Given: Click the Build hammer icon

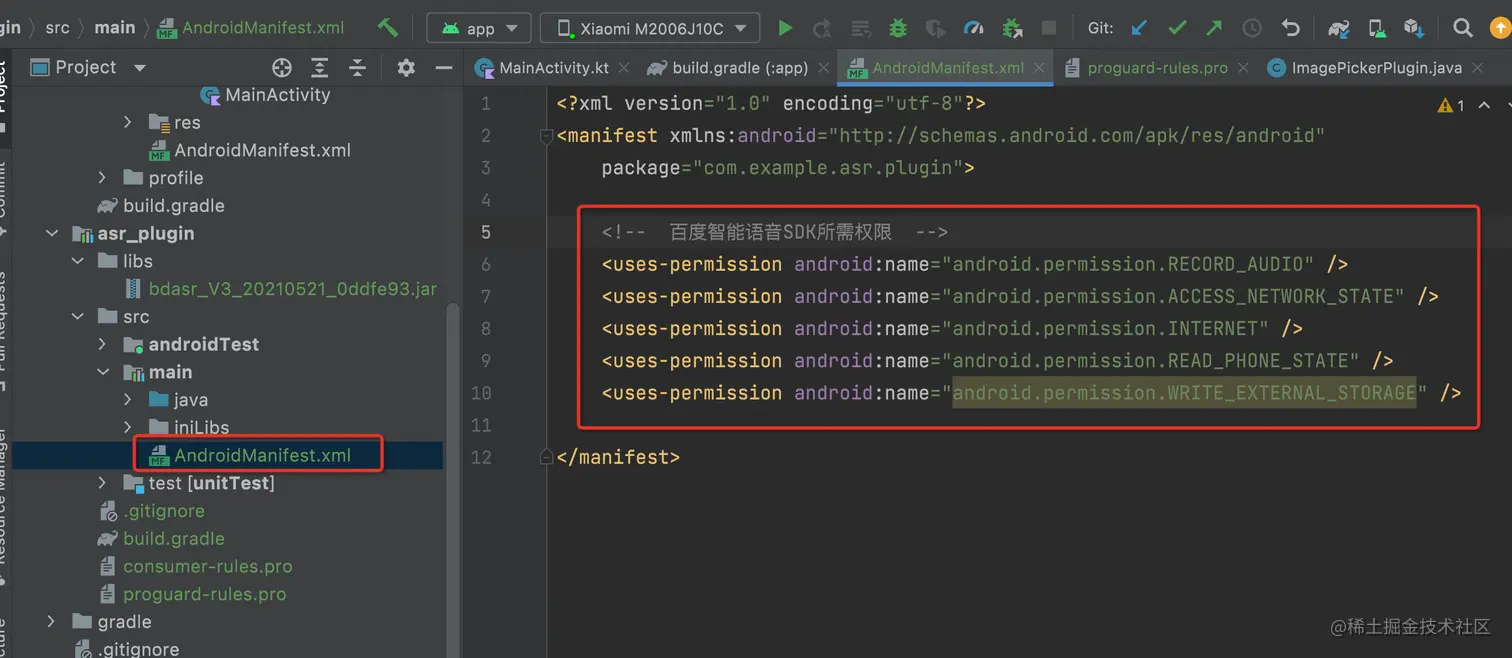Looking at the screenshot, I should (x=388, y=28).
